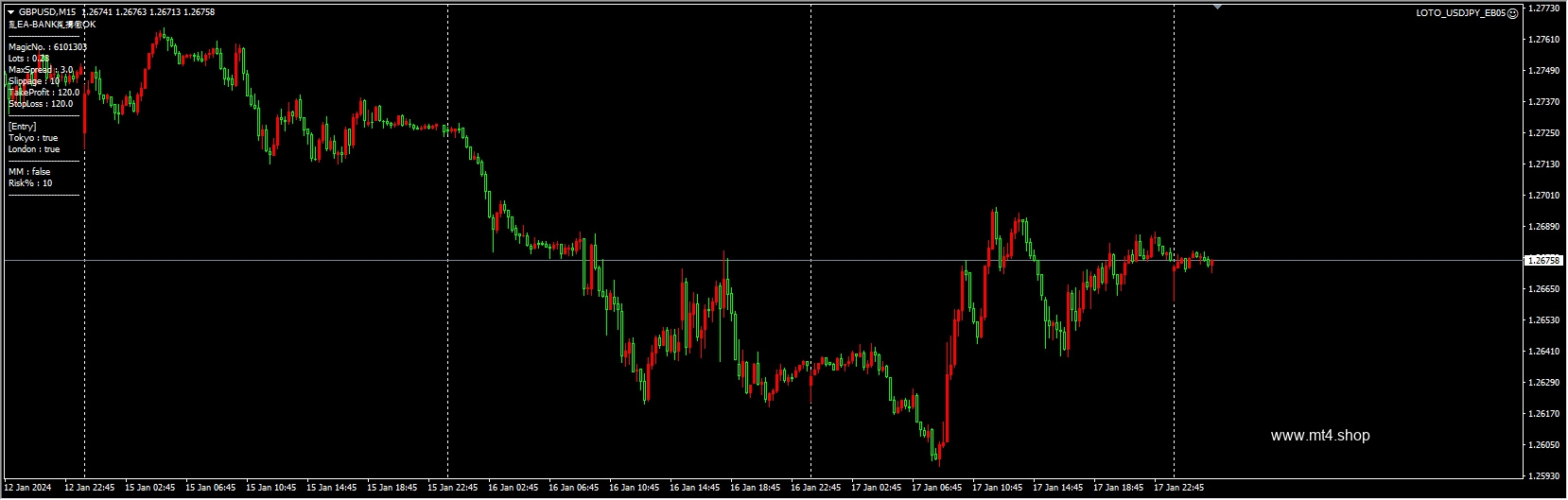Click the TakeProfit : 120.0 line
Screen dimensions: 1568x500
pyautogui.click(x=44, y=93)
